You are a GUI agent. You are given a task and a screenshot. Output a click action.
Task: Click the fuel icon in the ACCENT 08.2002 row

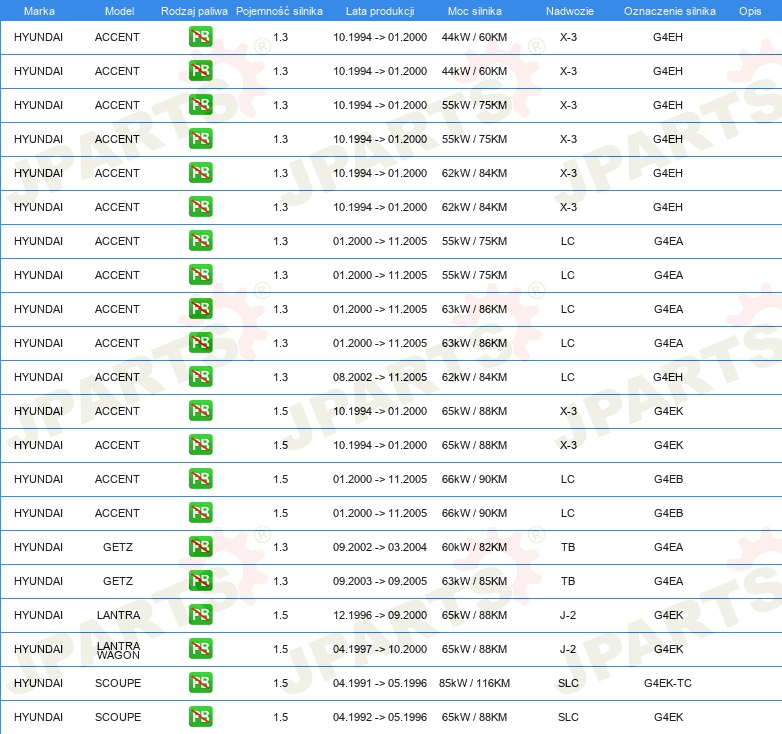pyautogui.click(x=200, y=376)
